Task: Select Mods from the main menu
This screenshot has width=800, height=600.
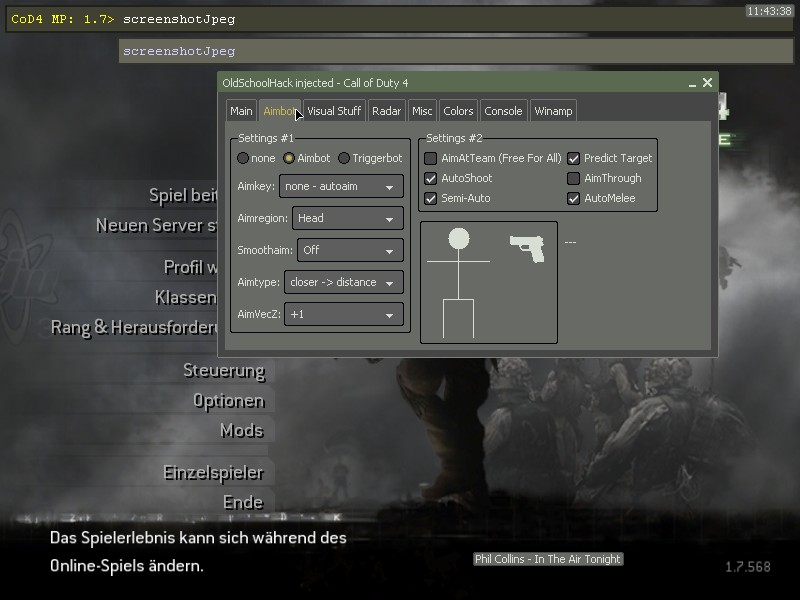Action: [242, 431]
